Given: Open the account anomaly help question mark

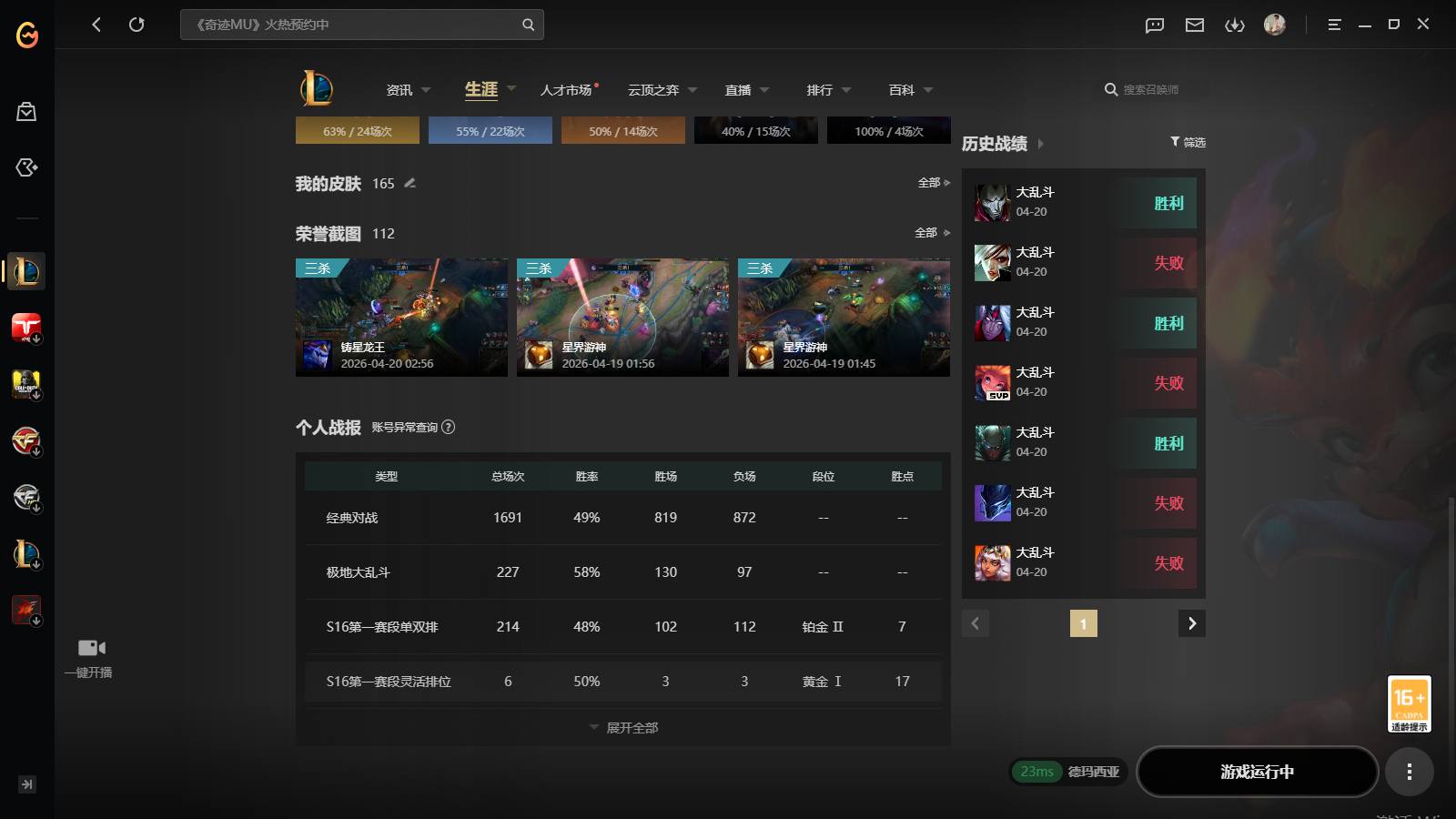Looking at the screenshot, I should click(448, 427).
